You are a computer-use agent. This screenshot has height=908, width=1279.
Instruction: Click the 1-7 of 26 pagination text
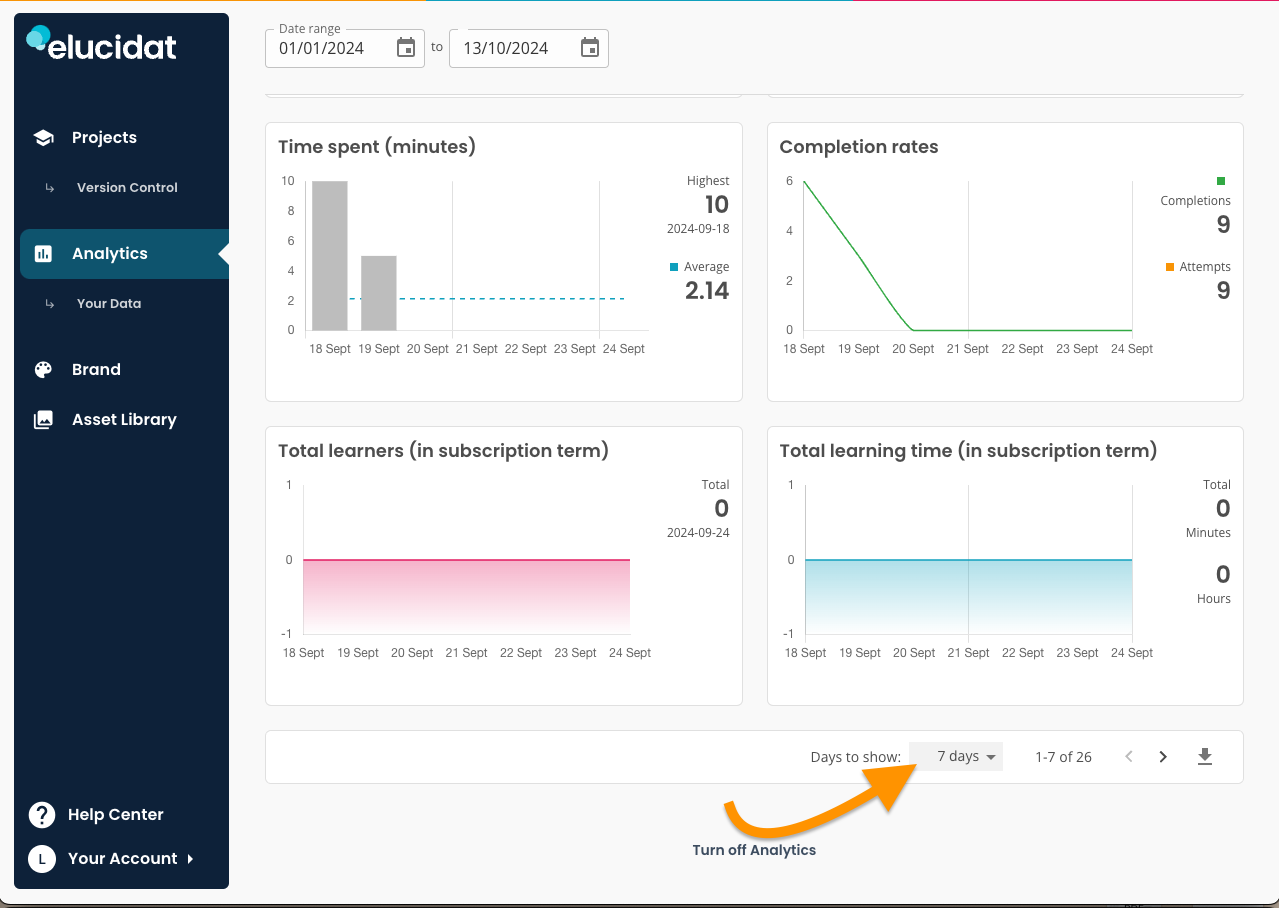point(1063,757)
